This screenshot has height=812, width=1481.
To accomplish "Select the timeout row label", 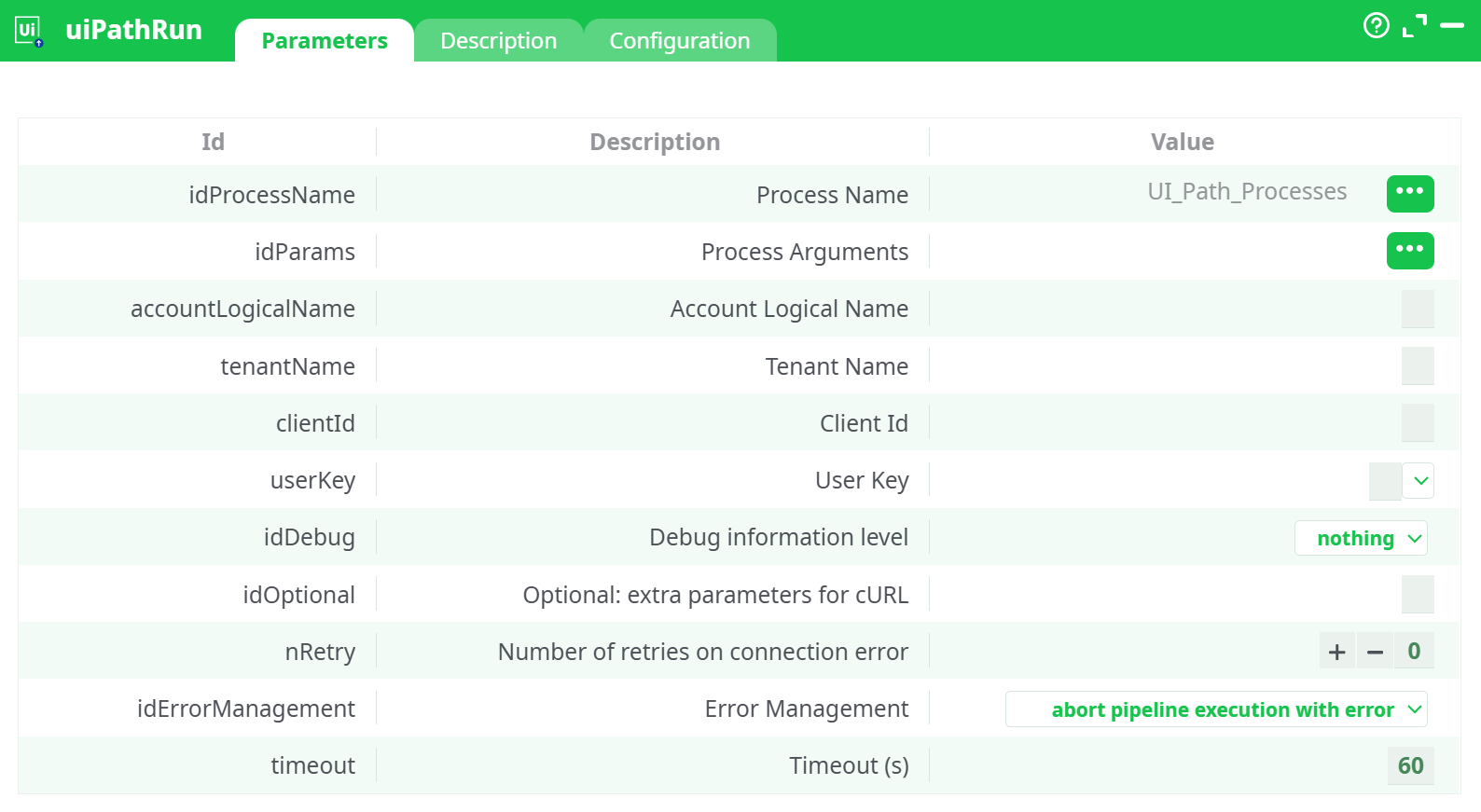I will (x=312, y=766).
